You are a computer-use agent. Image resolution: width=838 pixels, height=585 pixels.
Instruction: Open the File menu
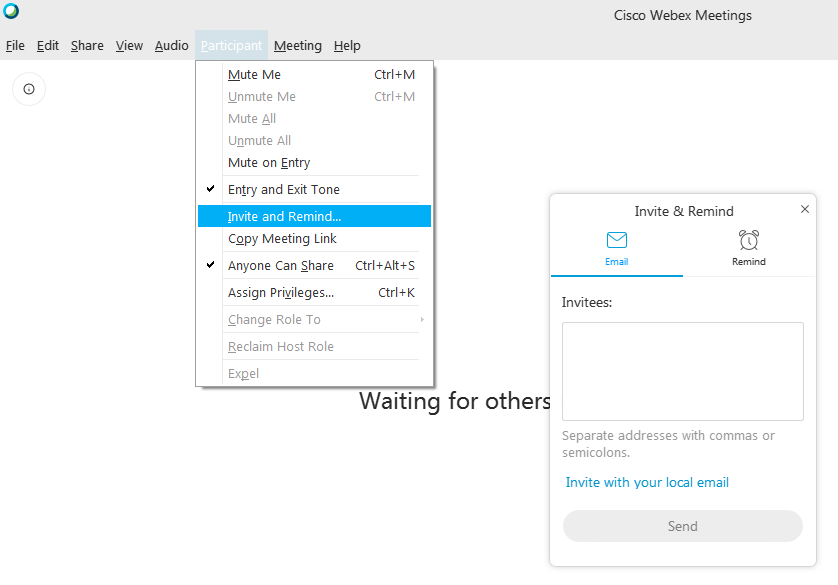15,45
